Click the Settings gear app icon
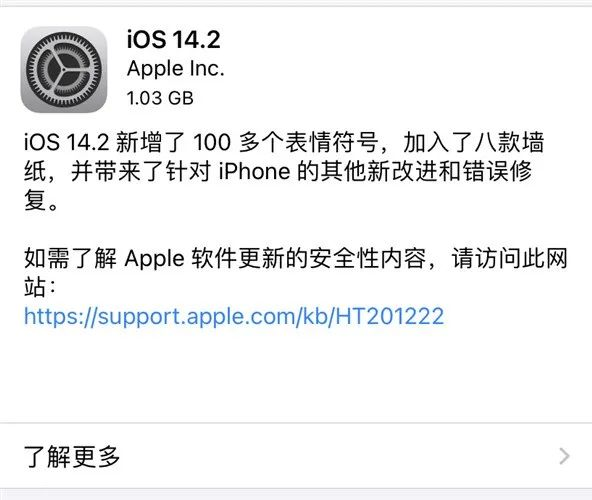Image resolution: width=592 pixels, height=500 pixels. click(64, 69)
